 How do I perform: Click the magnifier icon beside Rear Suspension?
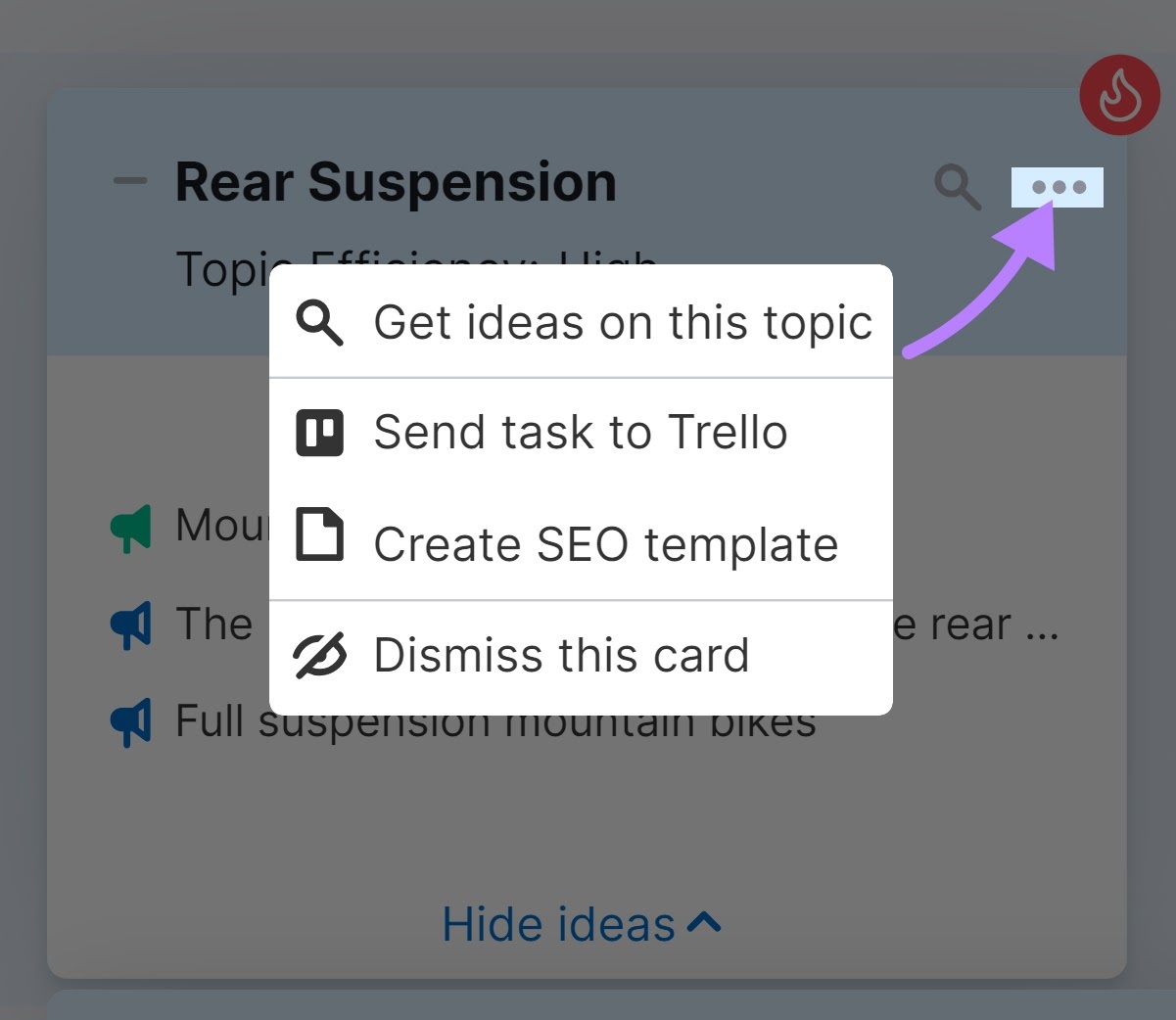(957, 187)
